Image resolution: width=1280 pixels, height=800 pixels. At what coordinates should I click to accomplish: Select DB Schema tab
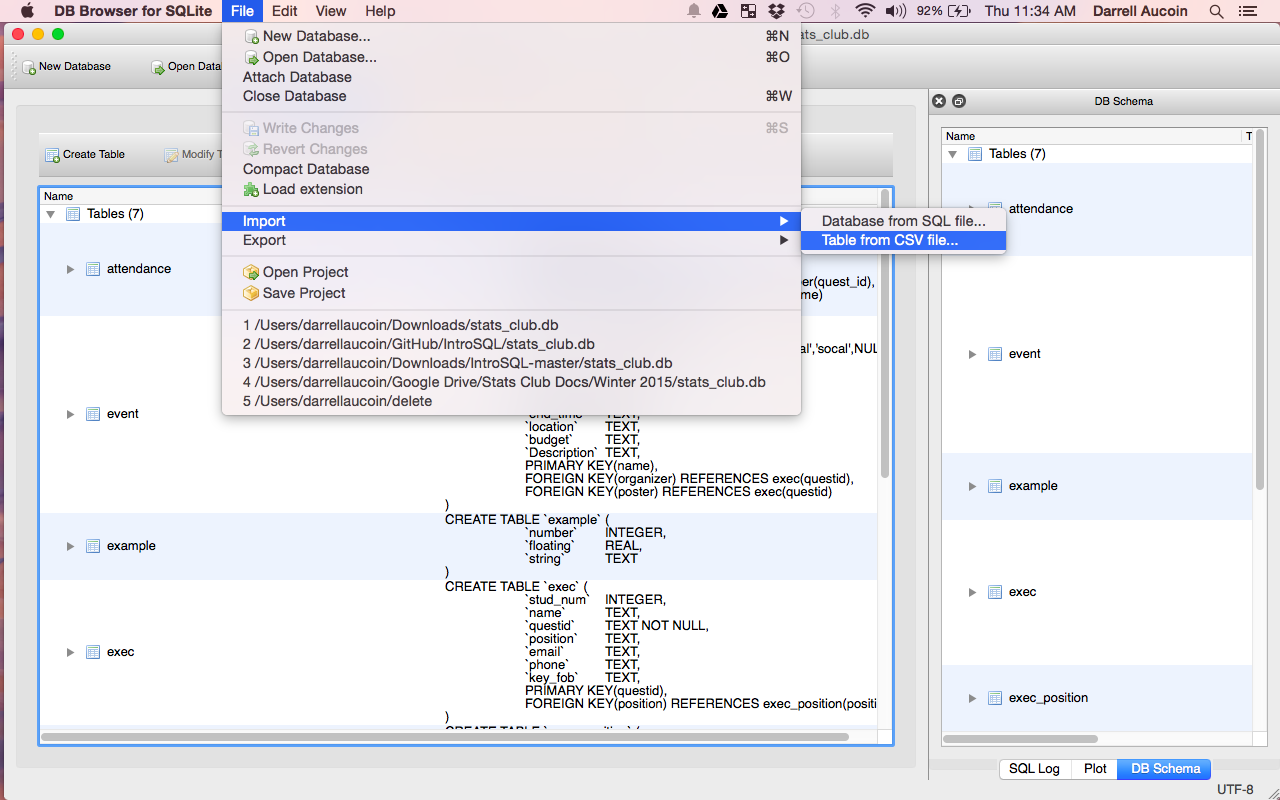click(1165, 769)
